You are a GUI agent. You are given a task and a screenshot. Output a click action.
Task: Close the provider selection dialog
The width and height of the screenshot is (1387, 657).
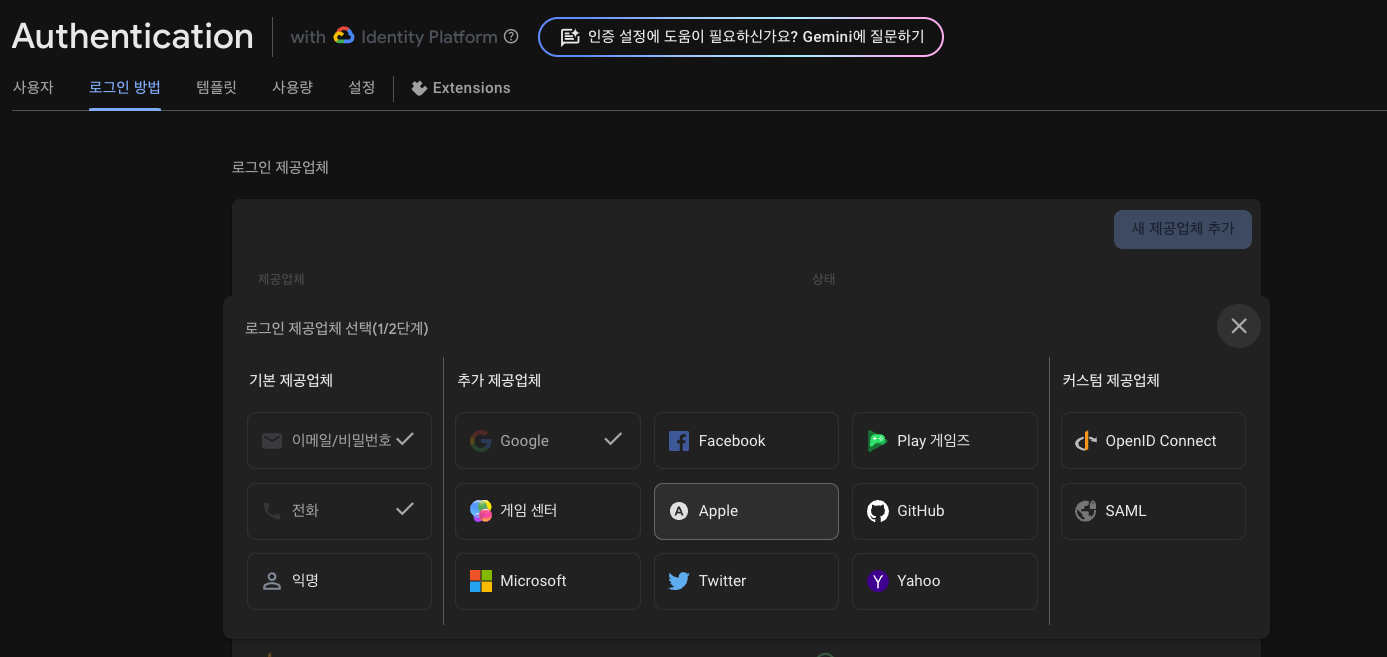pyautogui.click(x=1239, y=326)
